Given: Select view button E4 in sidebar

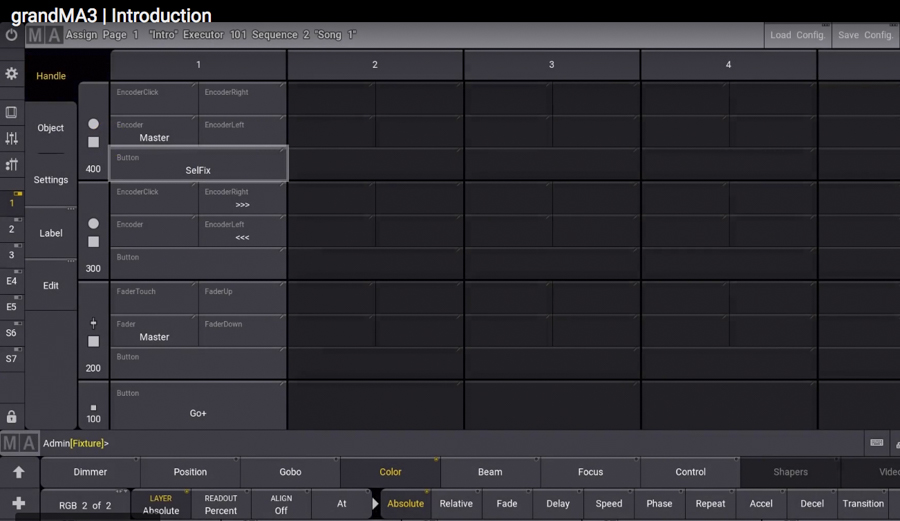Looking at the screenshot, I should tap(11, 281).
